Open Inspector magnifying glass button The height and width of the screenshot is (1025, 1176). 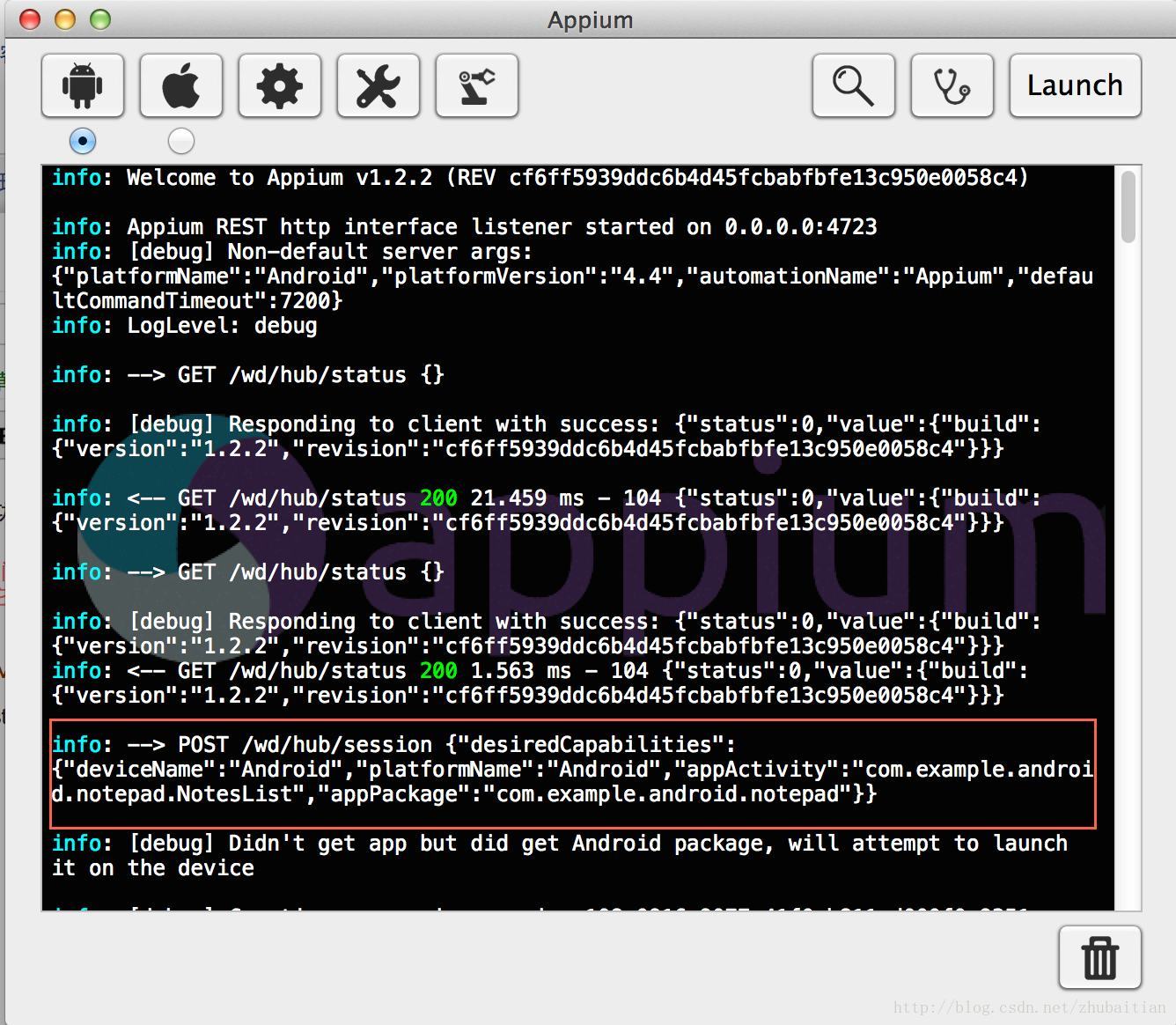[854, 85]
